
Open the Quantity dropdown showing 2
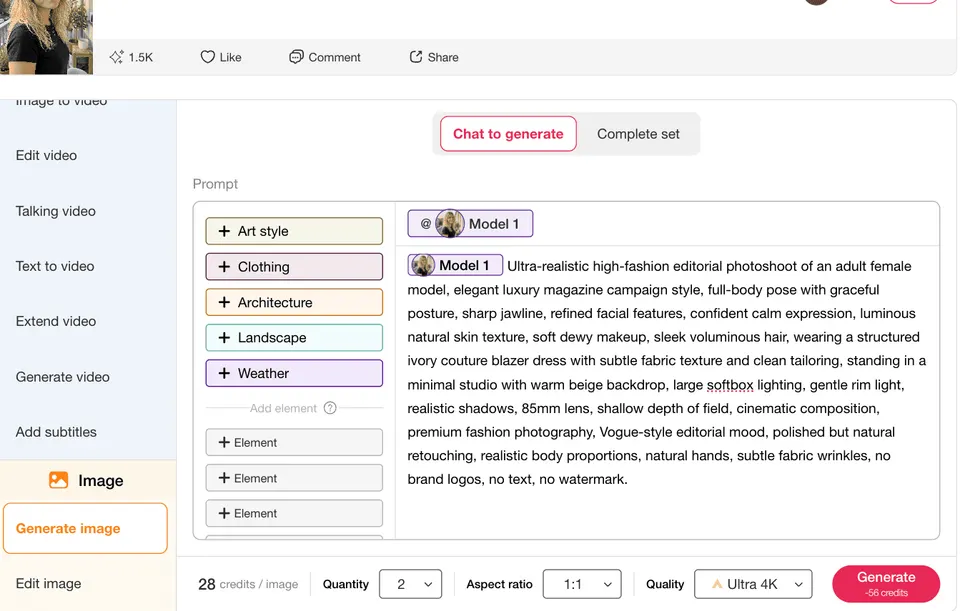coord(410,584)
